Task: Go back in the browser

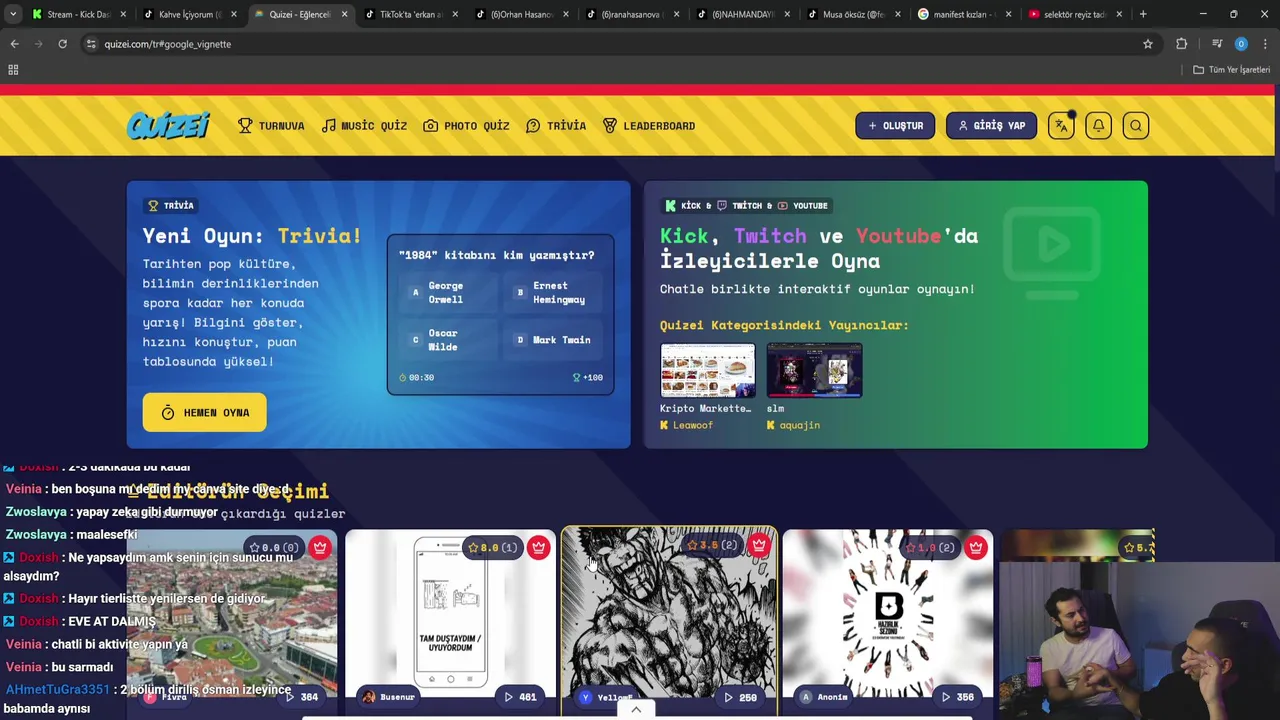Action: (14, 44)
